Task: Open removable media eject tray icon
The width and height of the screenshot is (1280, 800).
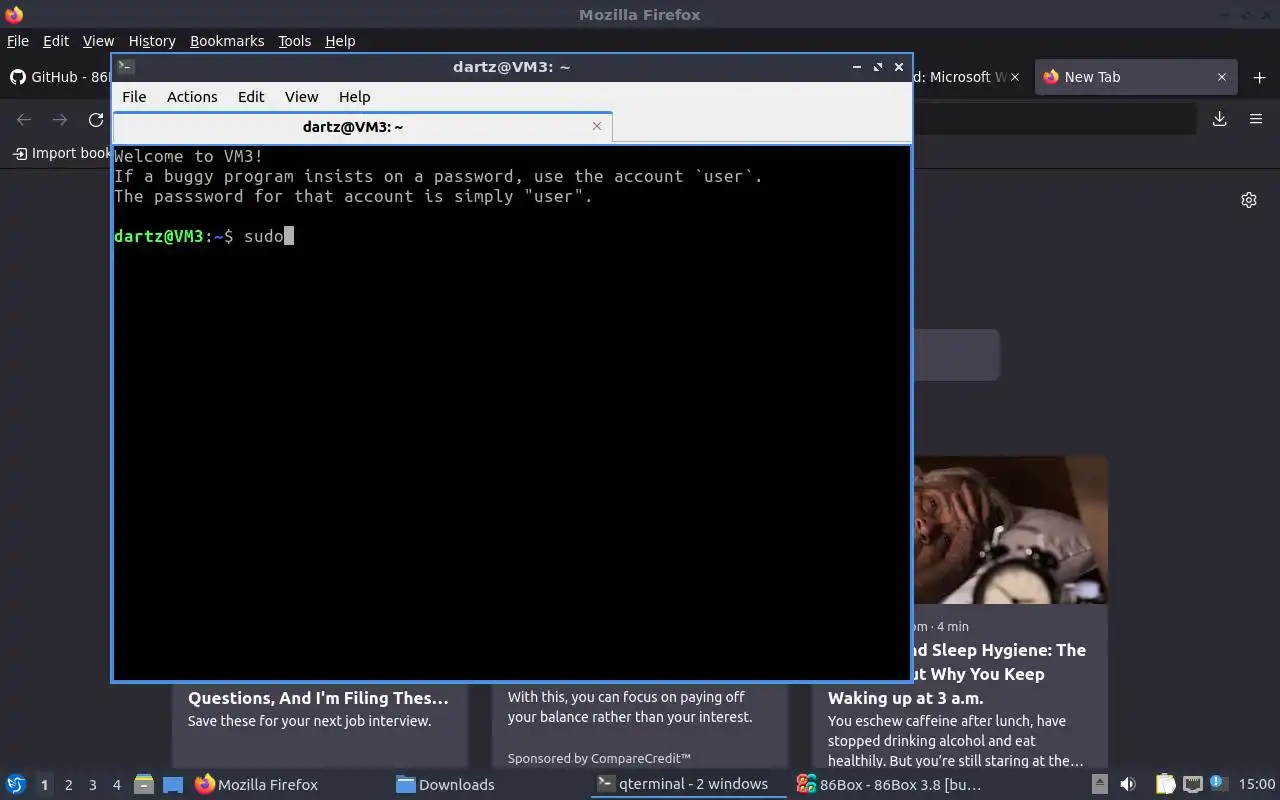Action: pyautogui.click(x=1100, y=785)
